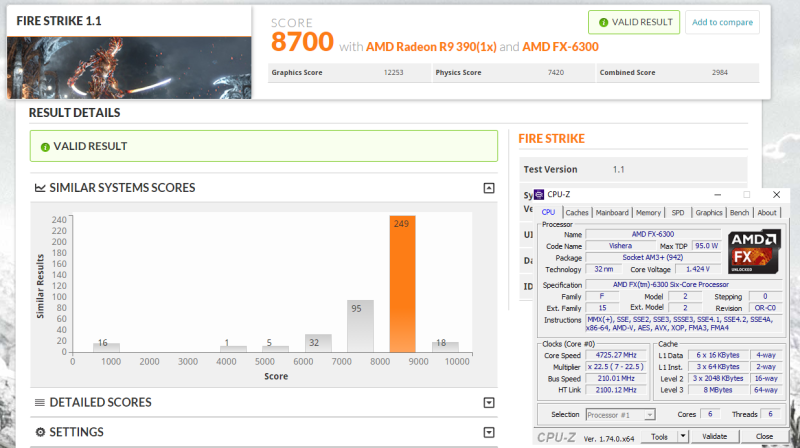Click the orange 249 bar in the chart
This screenshot has width=800, height=448.
click(403, 284)
